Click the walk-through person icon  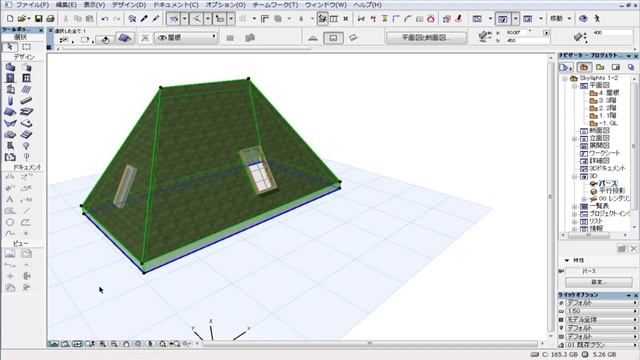597,19
